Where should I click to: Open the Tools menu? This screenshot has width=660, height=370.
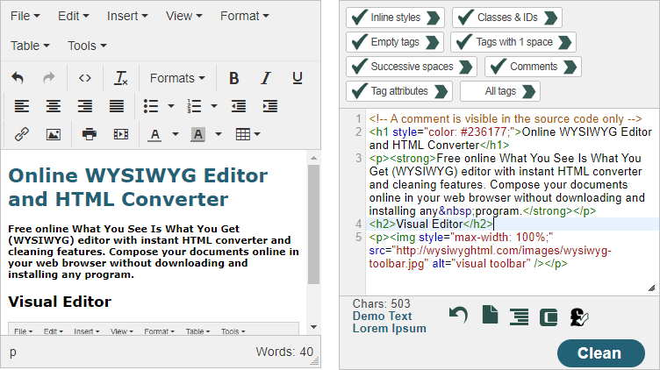click(87, 45)
